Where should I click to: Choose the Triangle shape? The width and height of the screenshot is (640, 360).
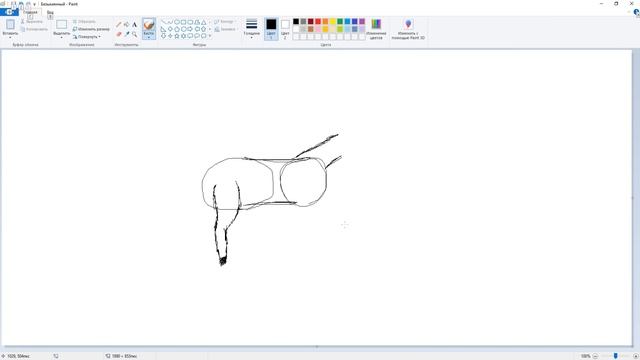pyautogui.click(x=203, y=22)
